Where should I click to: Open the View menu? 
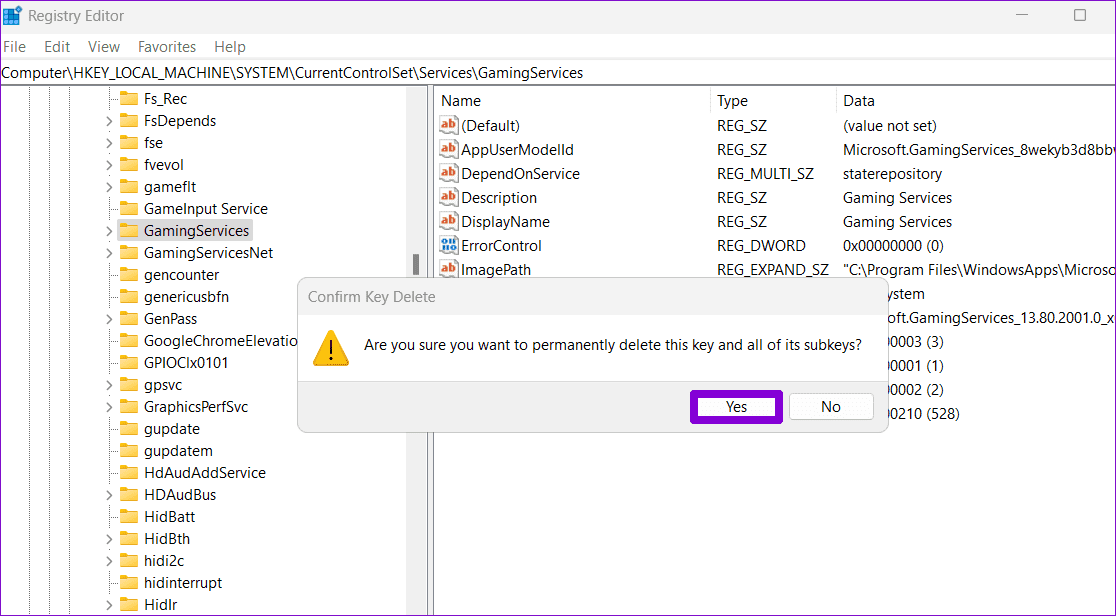[x=103, y=46]
